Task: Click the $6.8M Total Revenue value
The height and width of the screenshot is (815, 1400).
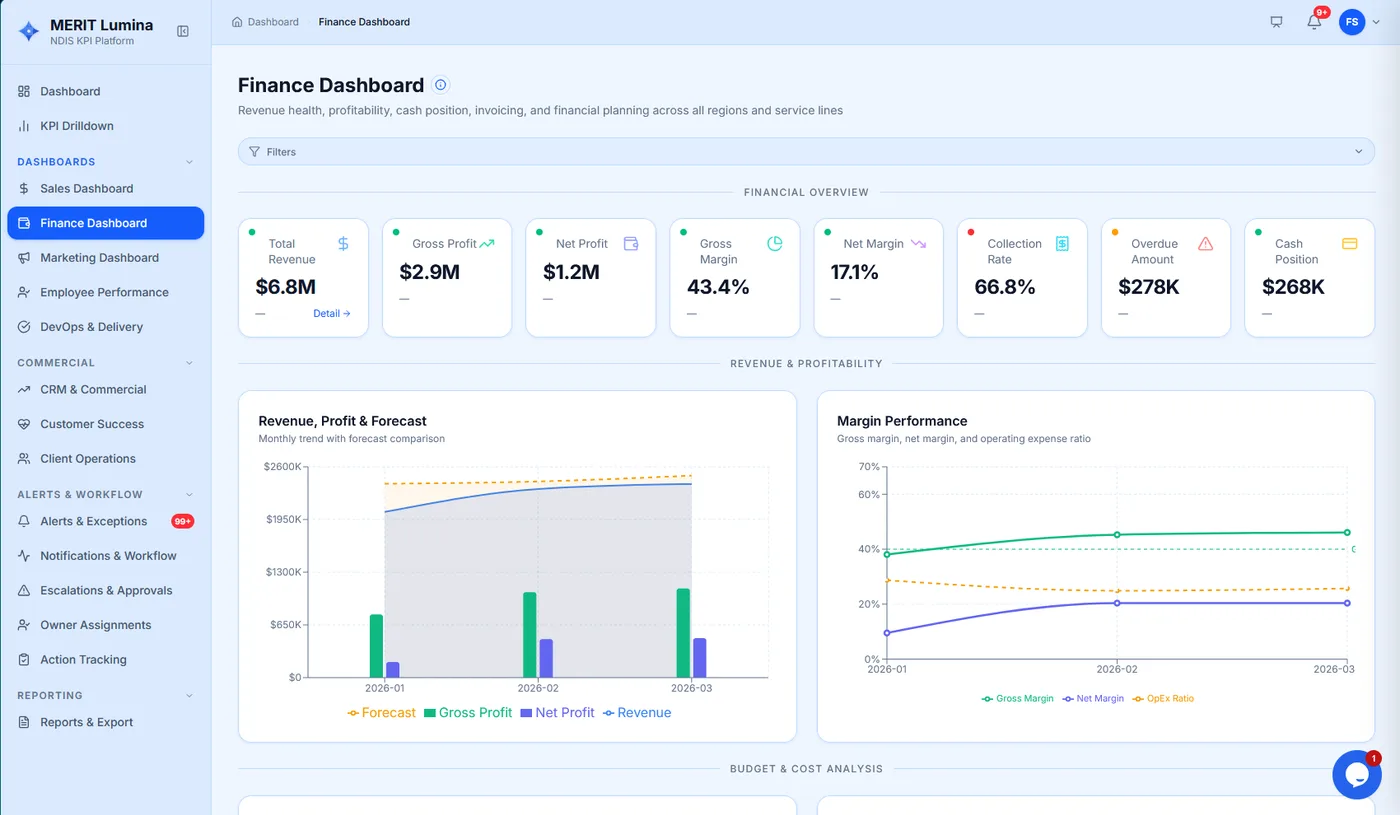Action: [x=286, y=287]
